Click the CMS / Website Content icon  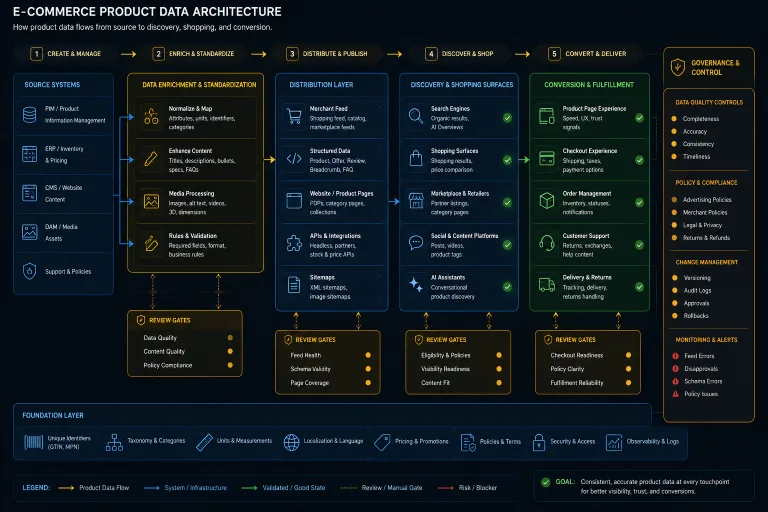pyautogui.click(x=29, y=193)
